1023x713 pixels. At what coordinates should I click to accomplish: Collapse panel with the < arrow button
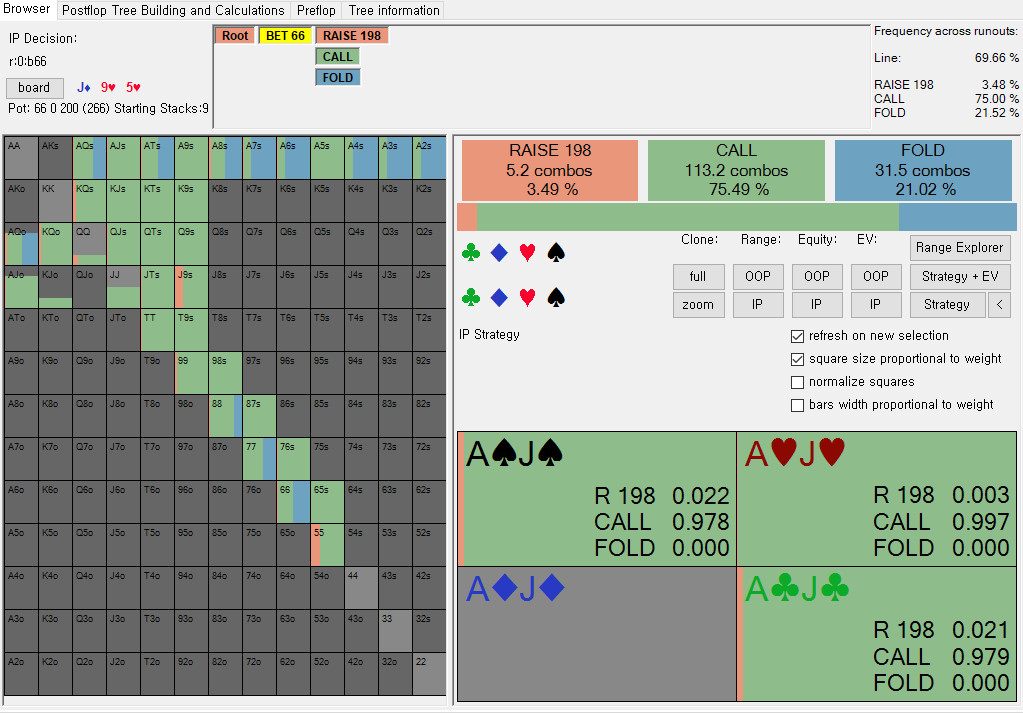(999, 305)
